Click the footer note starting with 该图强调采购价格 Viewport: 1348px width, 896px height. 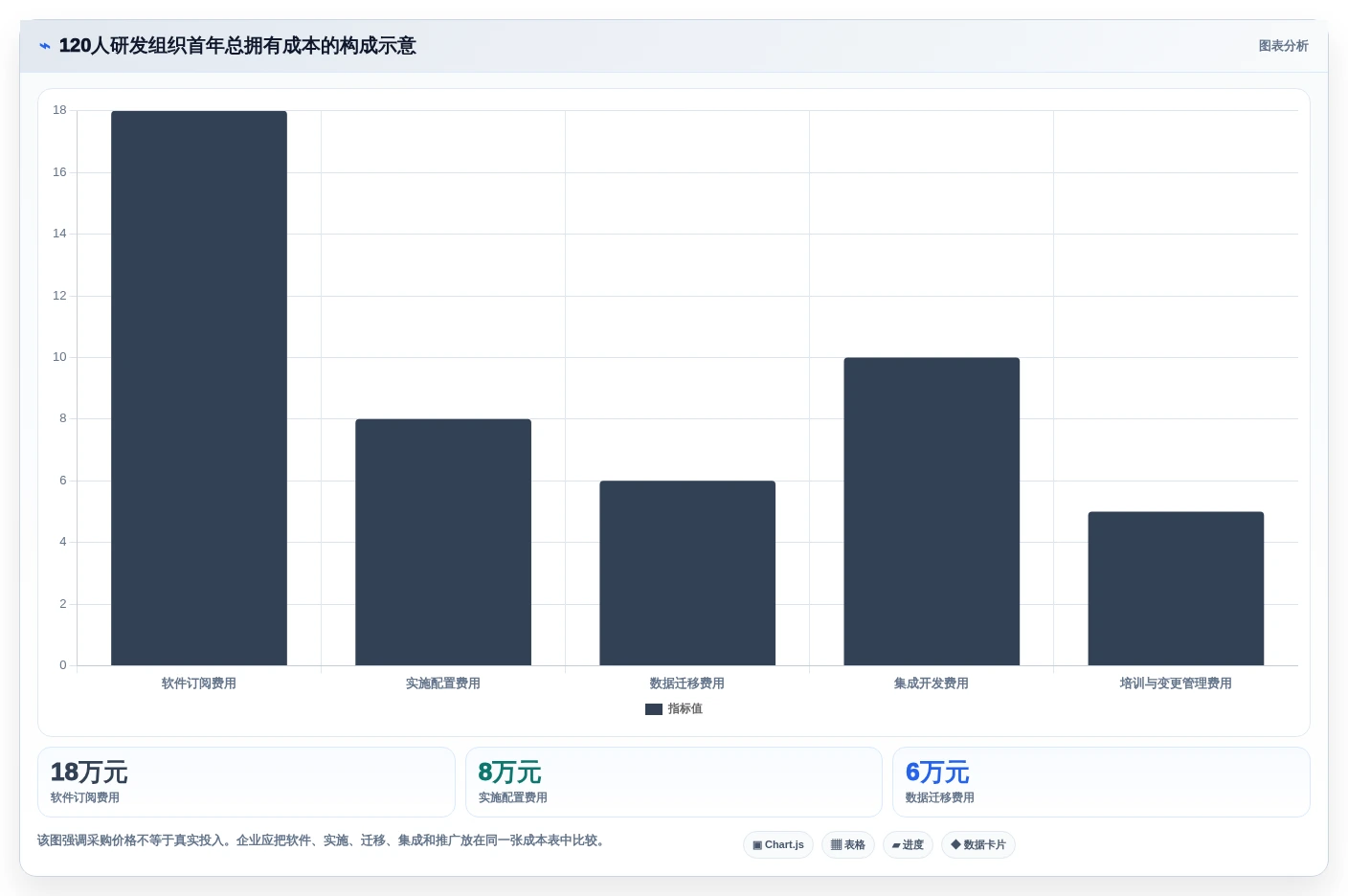point(321,840)
